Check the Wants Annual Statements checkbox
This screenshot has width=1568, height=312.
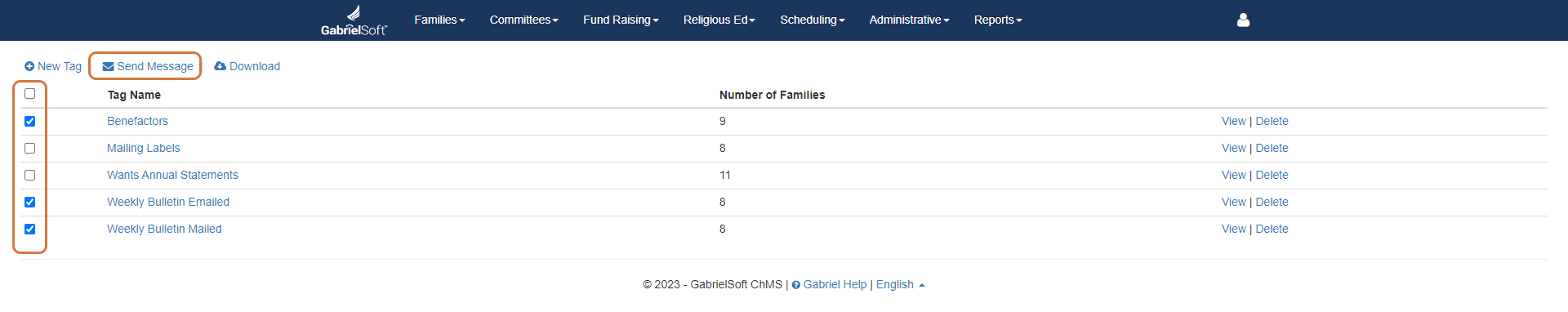pos(30,175)
